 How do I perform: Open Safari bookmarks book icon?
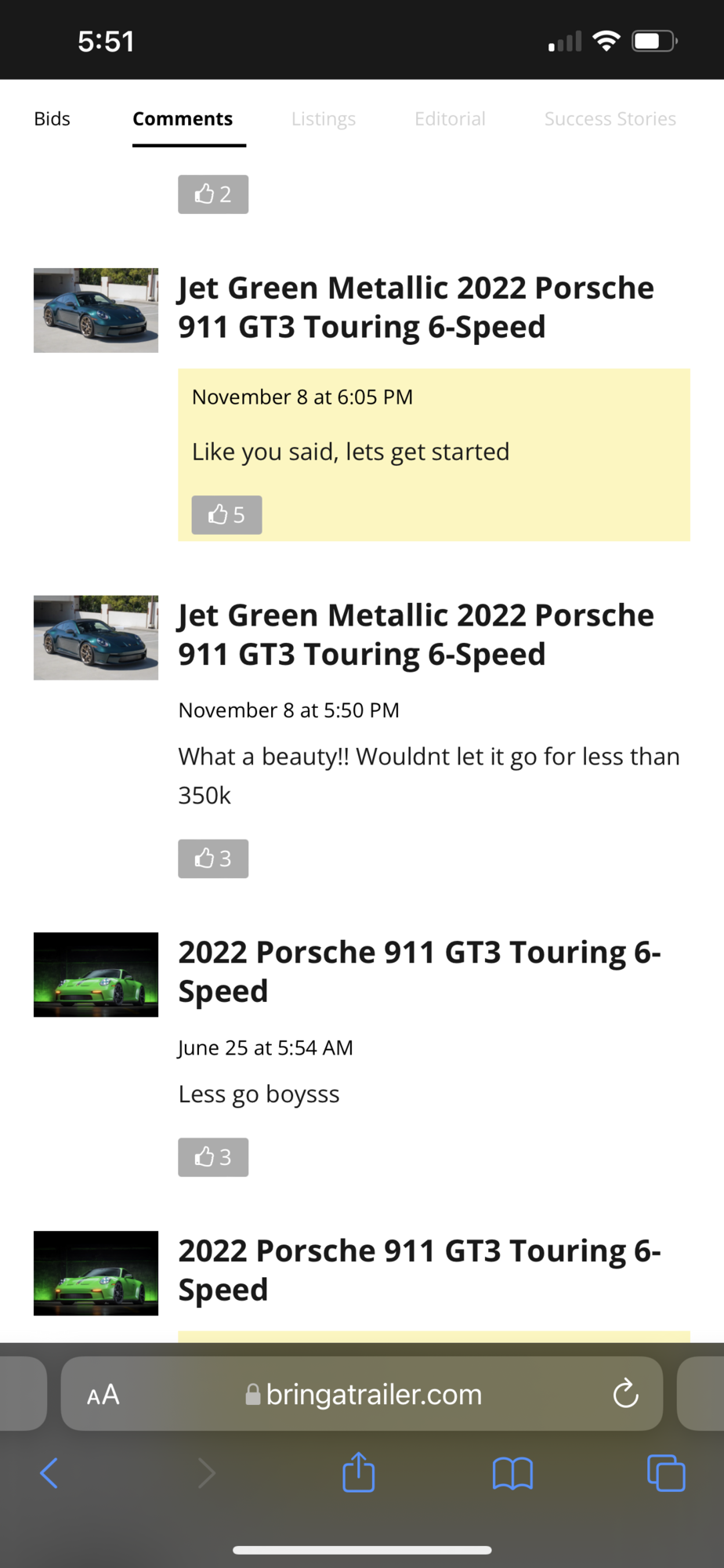point(512,1473)
